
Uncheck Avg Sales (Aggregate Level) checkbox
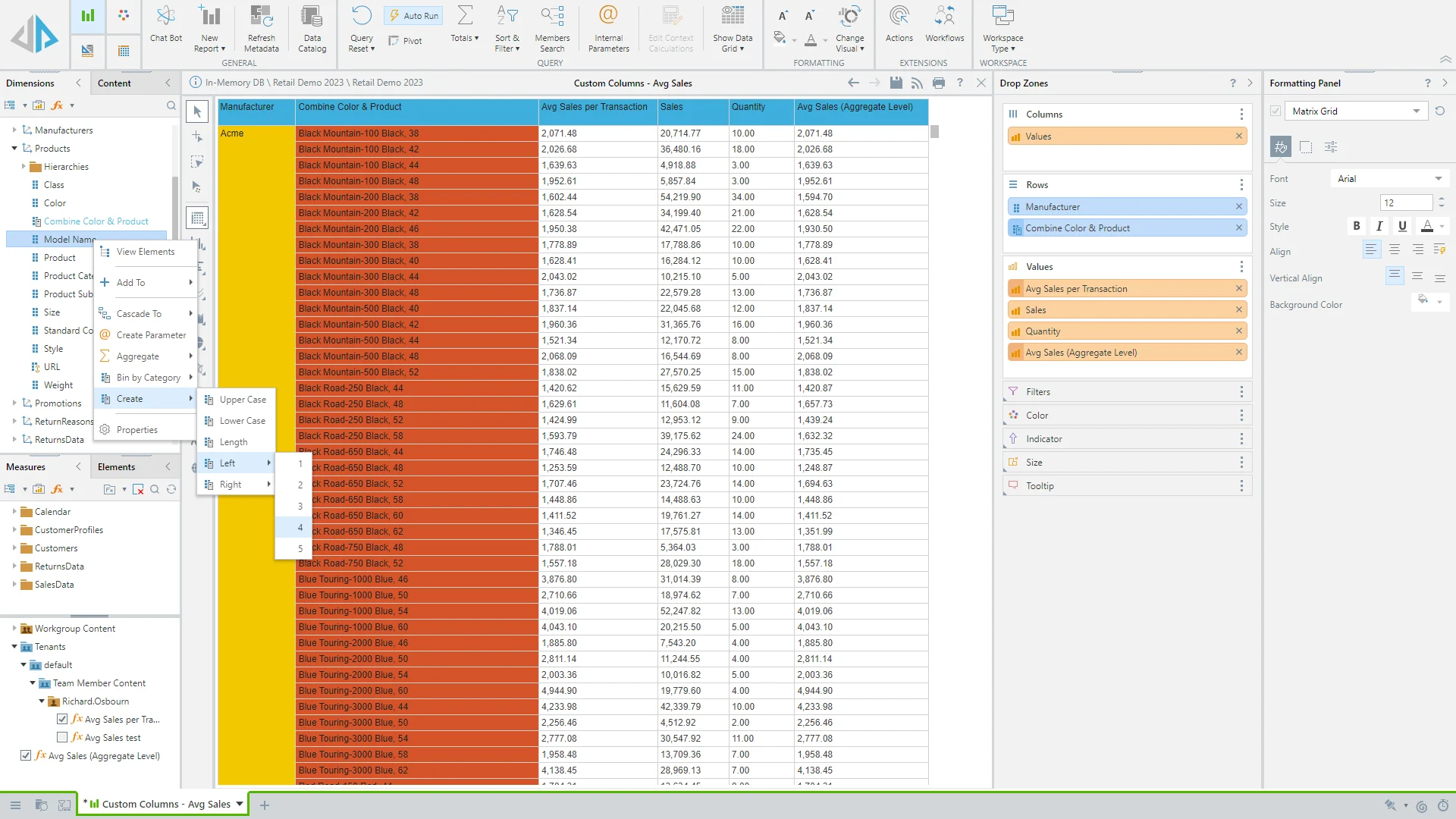click(x=26, y=755)
